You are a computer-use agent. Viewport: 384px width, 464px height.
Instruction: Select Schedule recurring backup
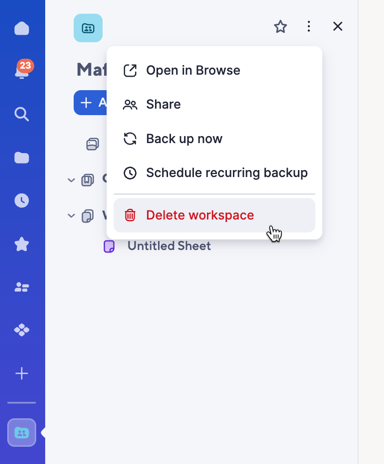[x=214, y=173]
